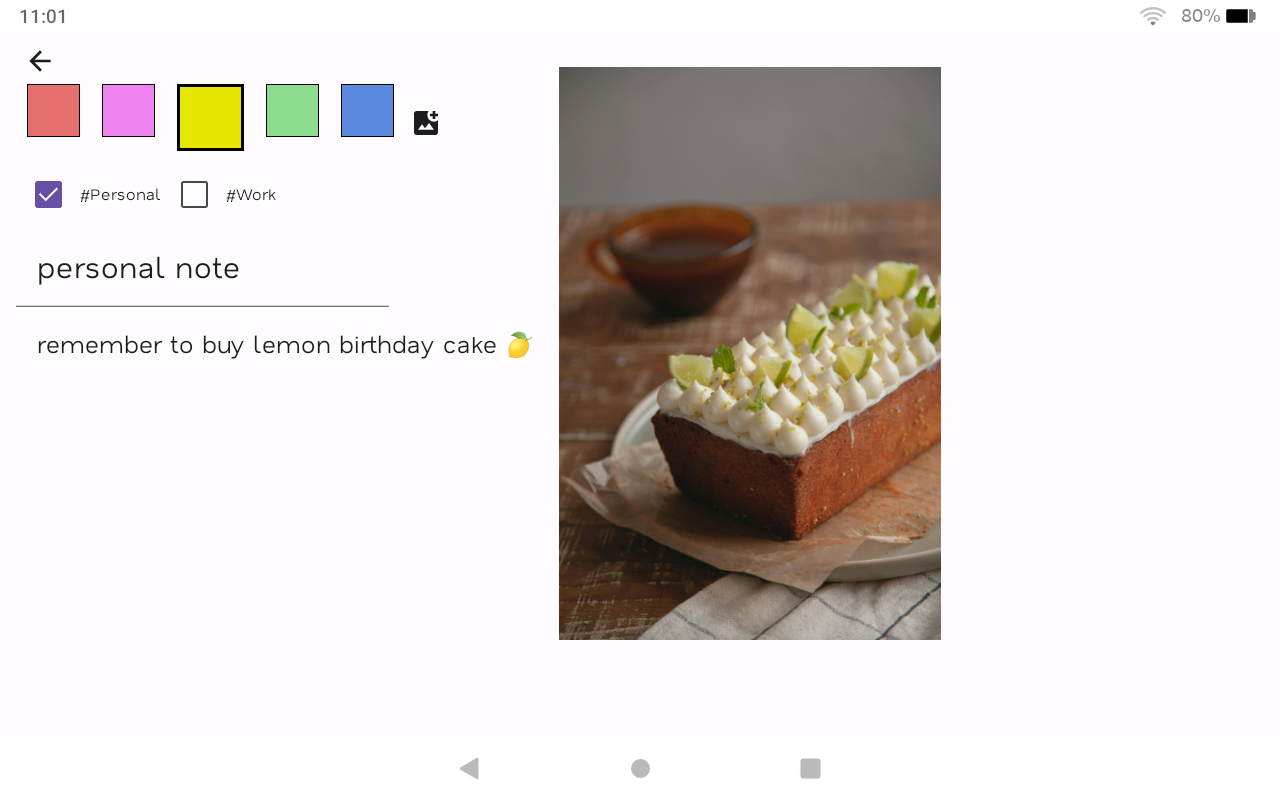Choose the selected yellow color swatch
1280x800 pixels.
point(210,117)
